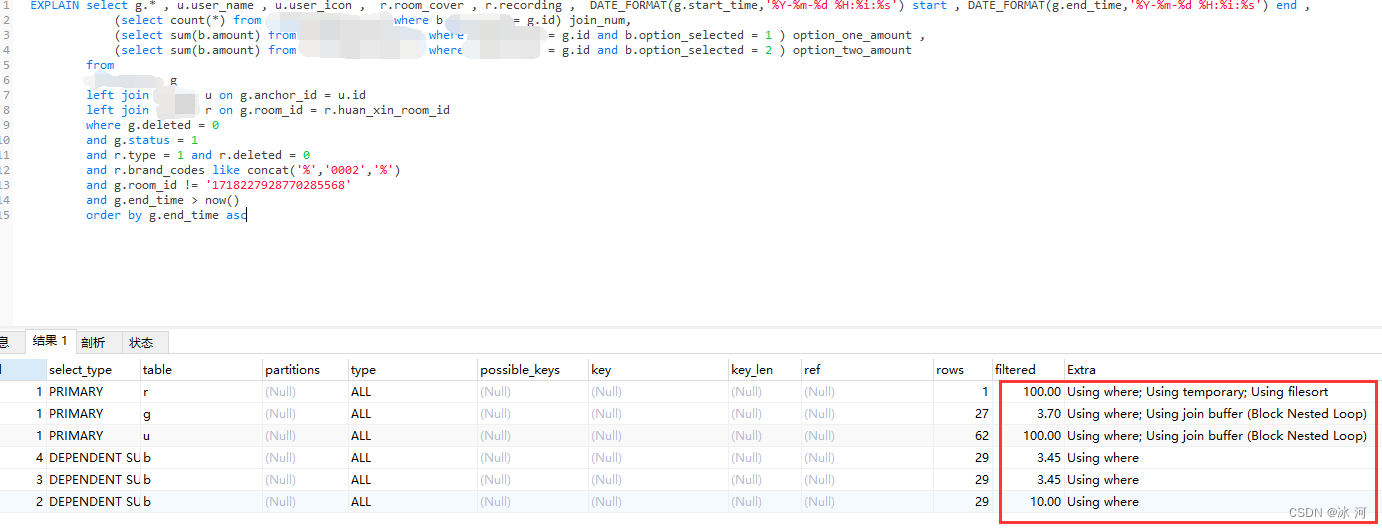Click the key_len column header

[x=751, y=369]
